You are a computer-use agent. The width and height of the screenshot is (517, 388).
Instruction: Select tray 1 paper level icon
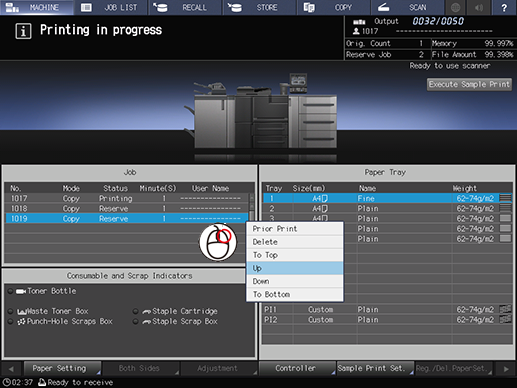tap(505, 198)
